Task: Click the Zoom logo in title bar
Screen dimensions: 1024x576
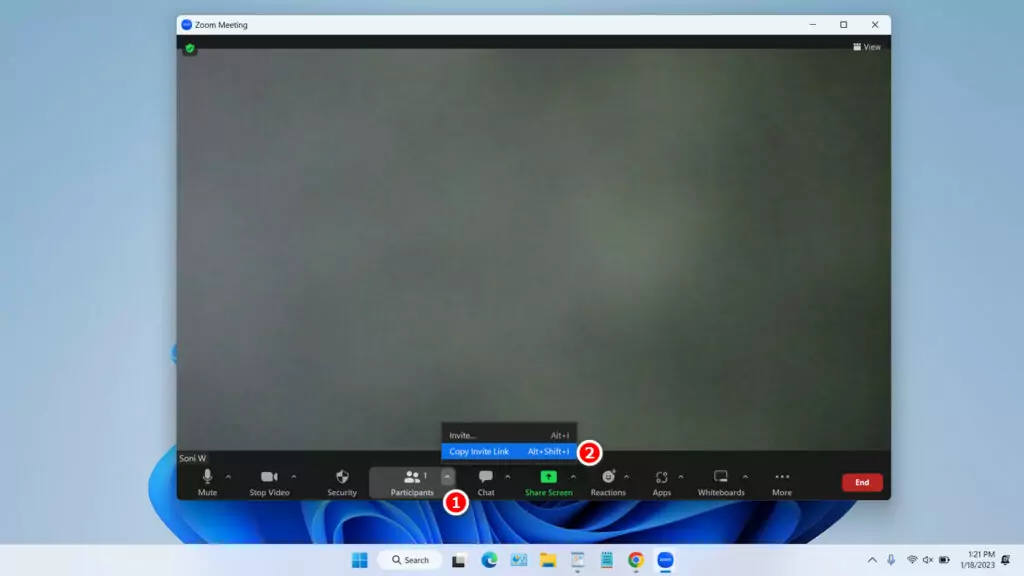Action: [x=187, y=25]
